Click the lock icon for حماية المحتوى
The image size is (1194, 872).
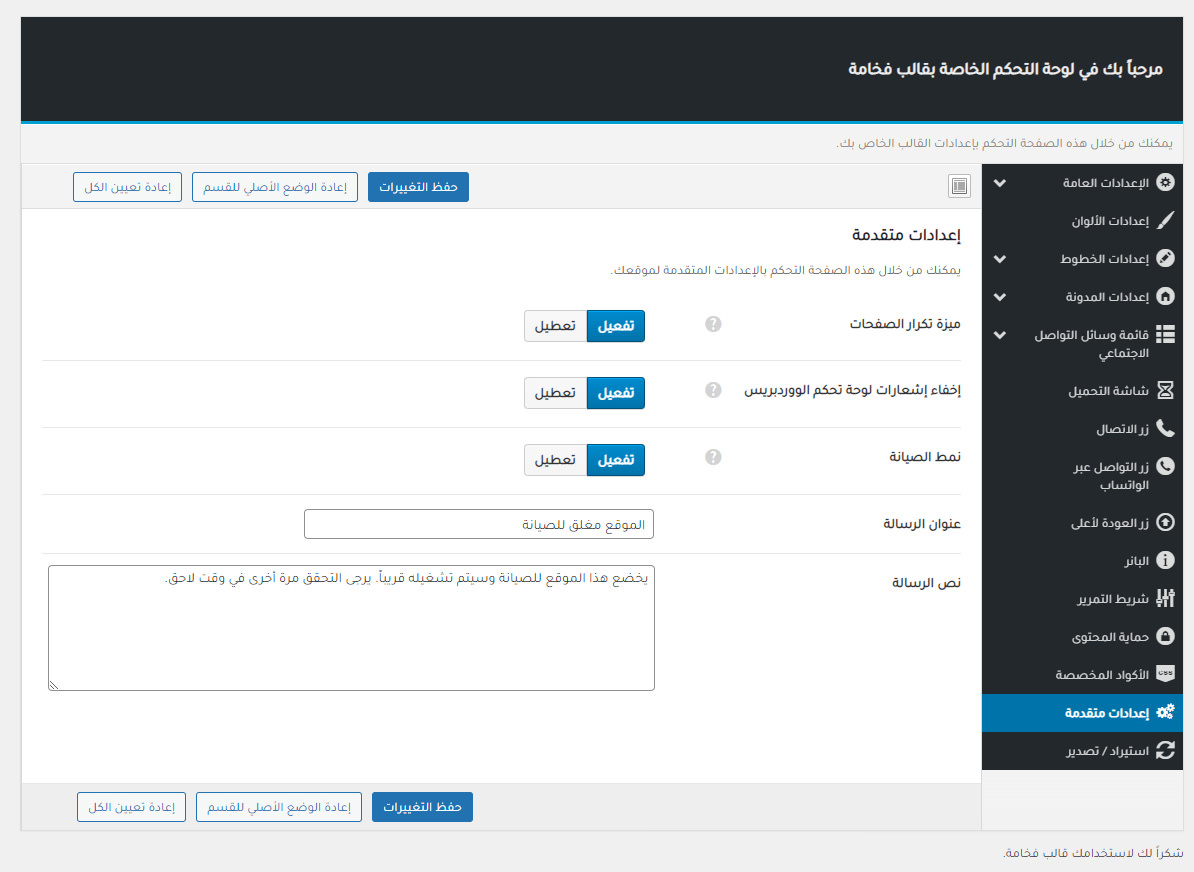pos(1165,636)
